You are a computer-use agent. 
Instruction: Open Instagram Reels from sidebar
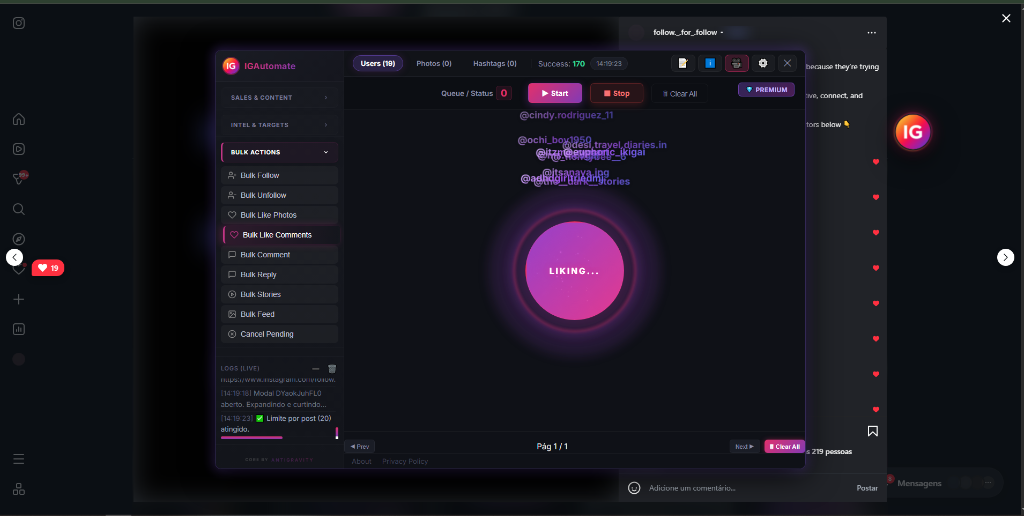[19, 149]
